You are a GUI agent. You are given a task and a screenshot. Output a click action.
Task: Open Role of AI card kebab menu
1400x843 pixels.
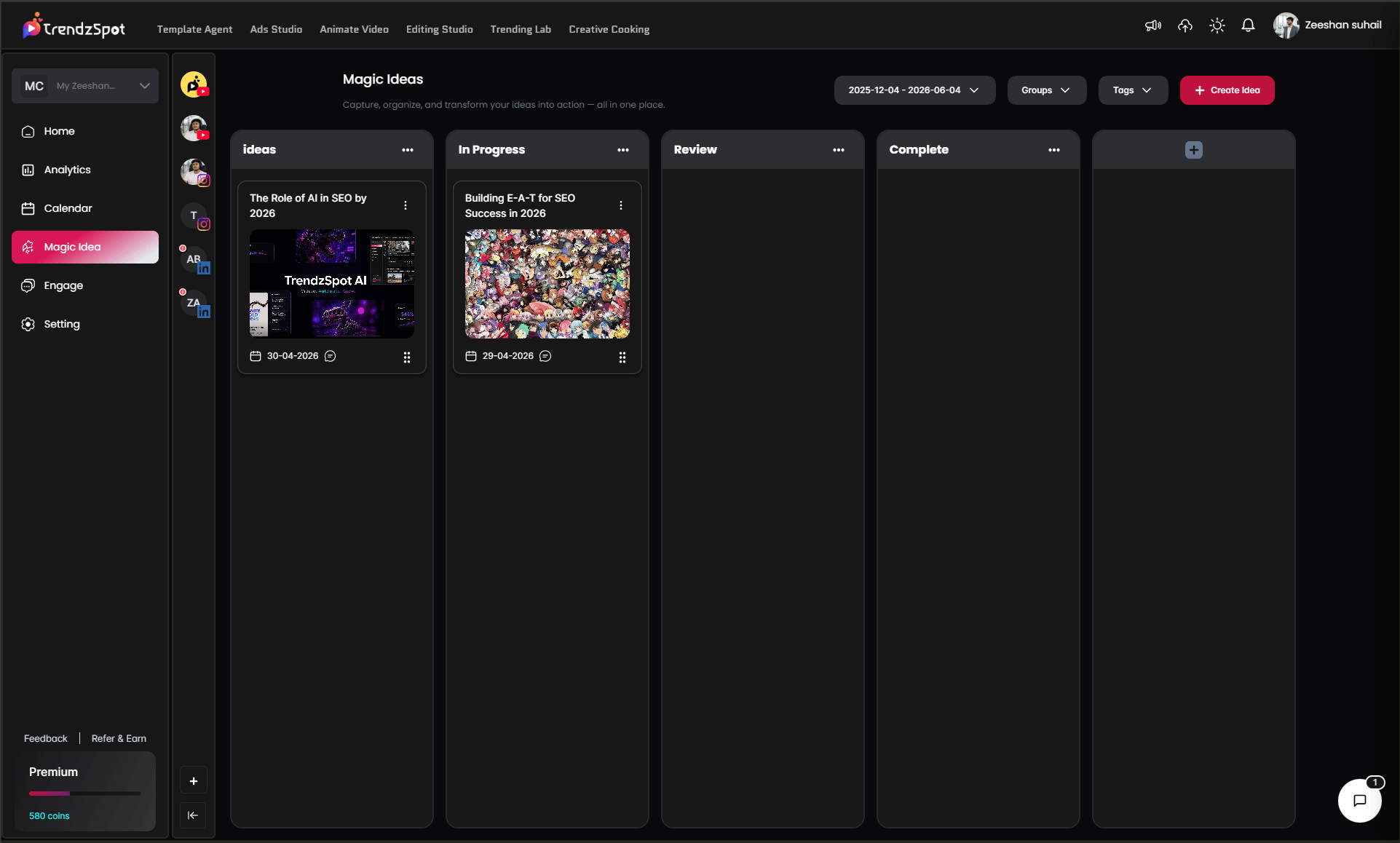[x=406, y=205]
